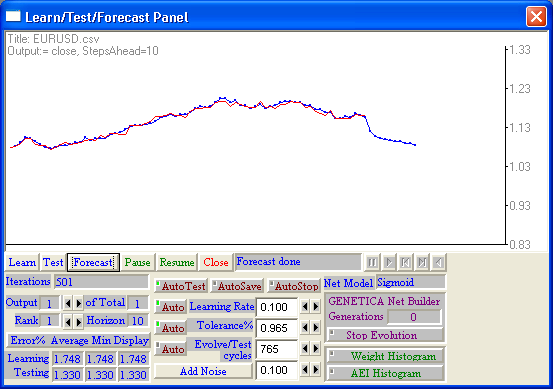Increase Evolve/Test cycles with right arrow
The image size is (553, 389).
(x=316, y=349)
